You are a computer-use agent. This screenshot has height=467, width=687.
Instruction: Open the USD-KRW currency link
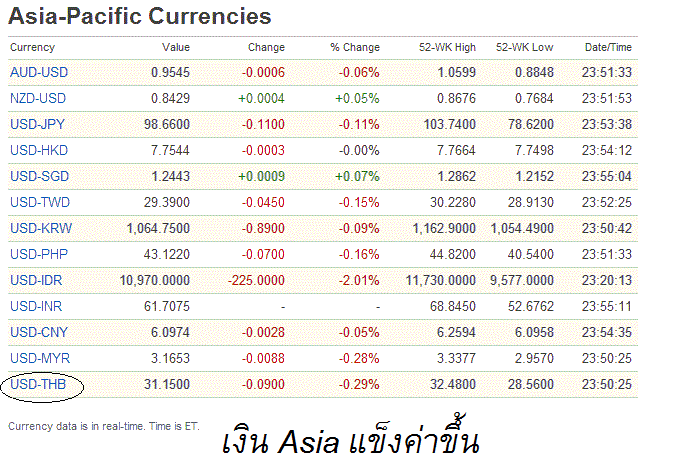click(x=39, y=229)
